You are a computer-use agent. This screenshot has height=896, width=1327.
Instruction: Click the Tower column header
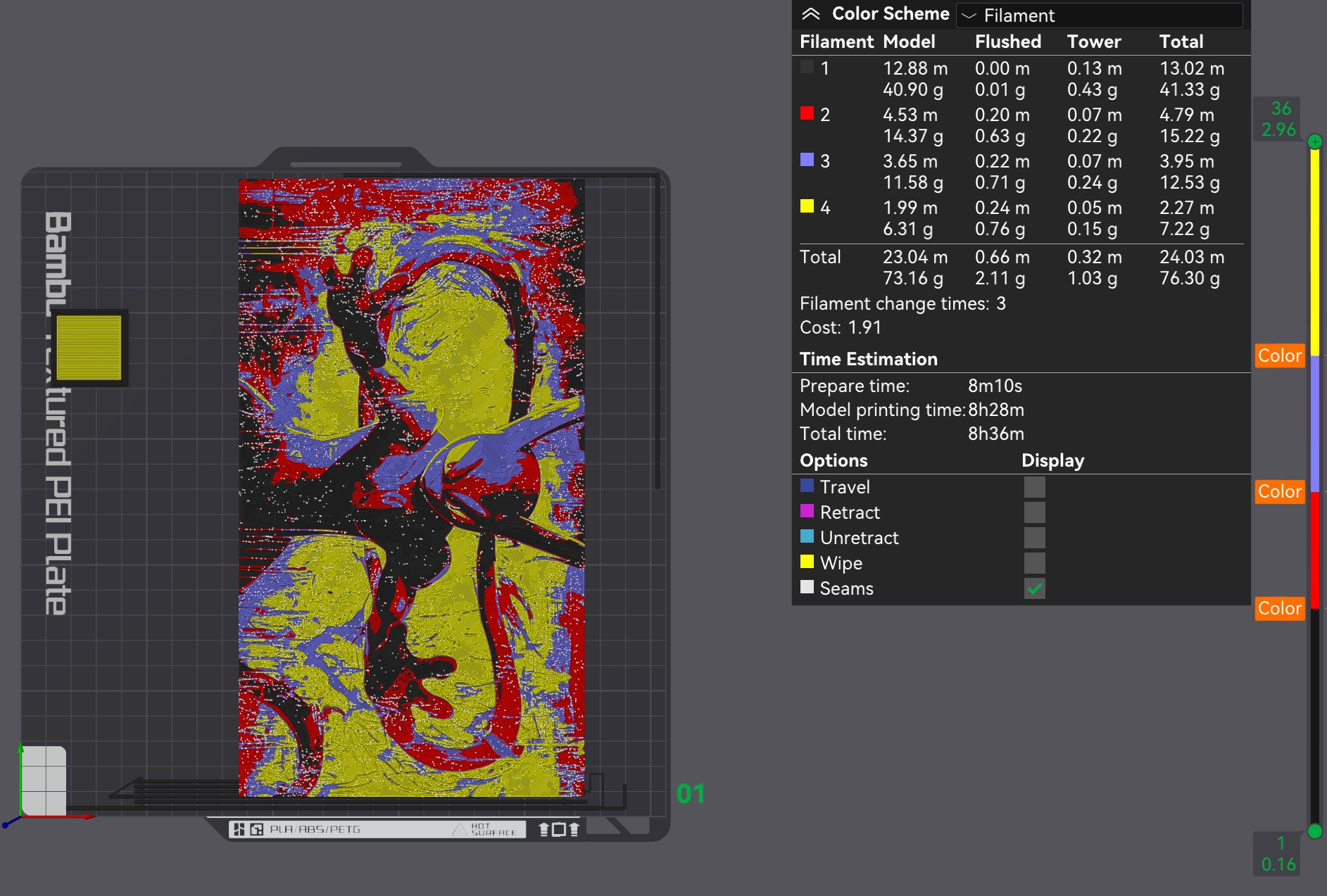(1094, 42)
